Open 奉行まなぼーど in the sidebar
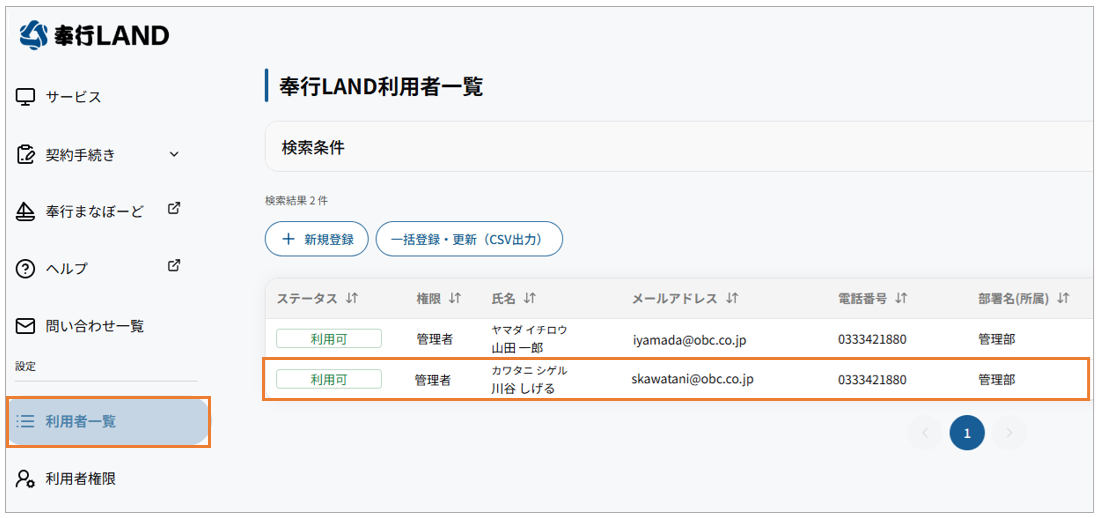The width and height of the screenshot is (1100, 518). 94,211
